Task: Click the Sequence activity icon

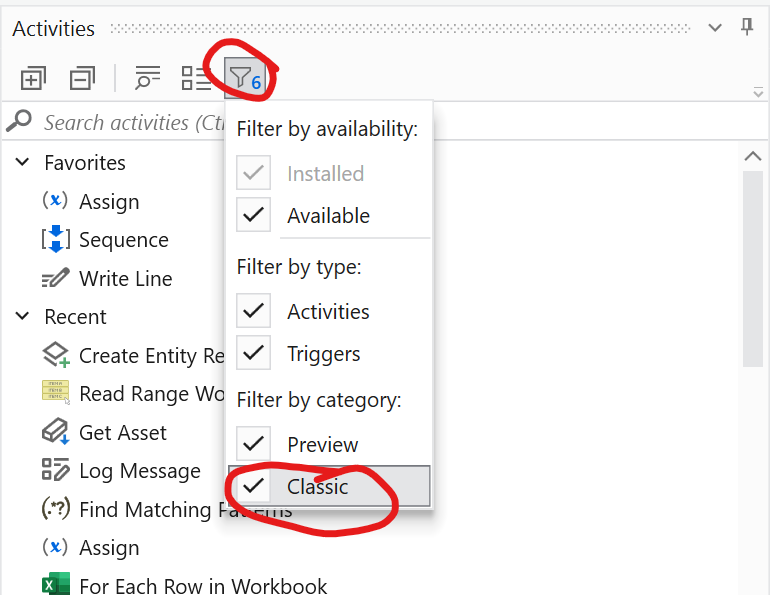Action: tap(55, 239)
